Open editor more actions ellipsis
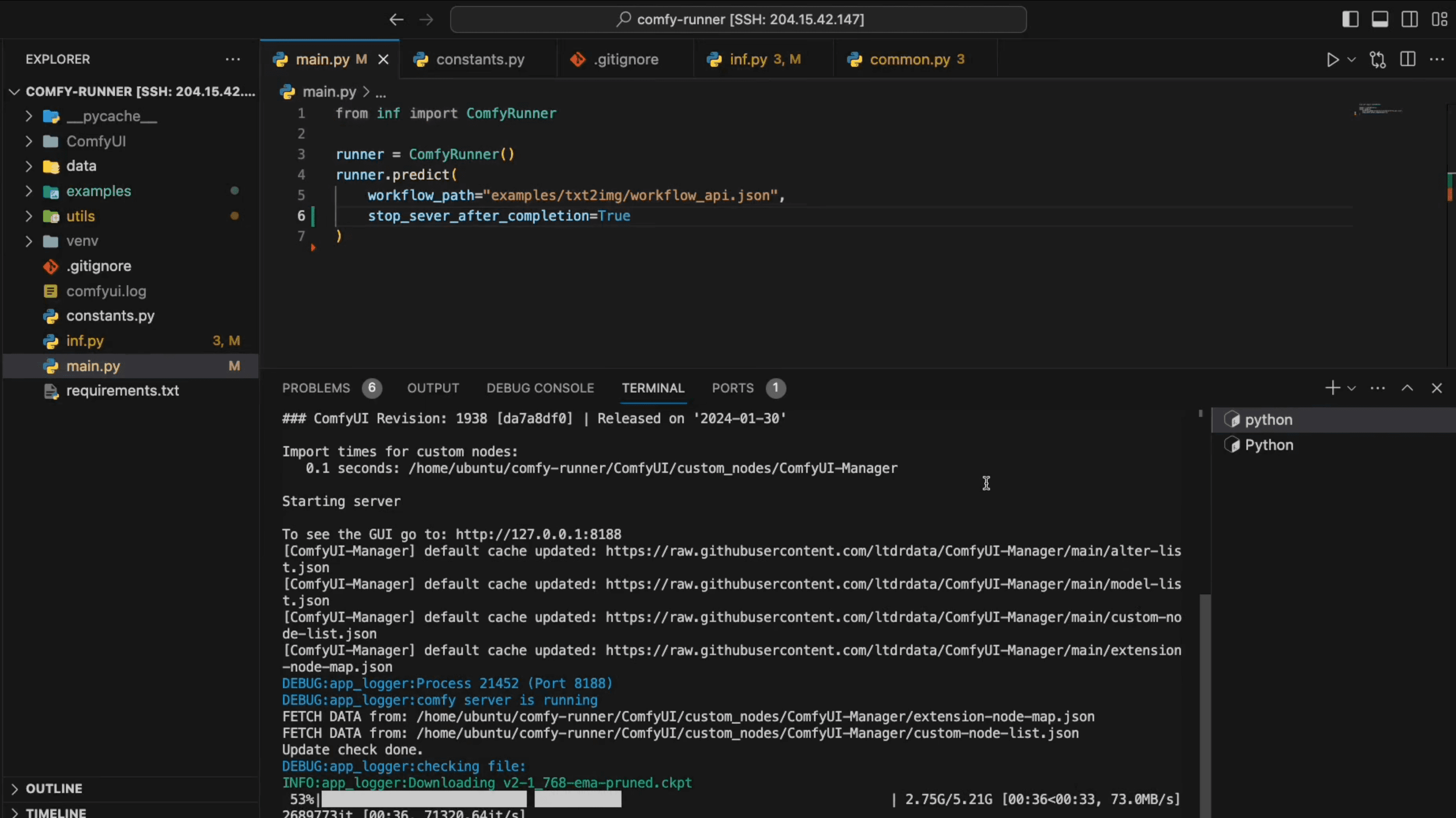 pos(1437,59)
